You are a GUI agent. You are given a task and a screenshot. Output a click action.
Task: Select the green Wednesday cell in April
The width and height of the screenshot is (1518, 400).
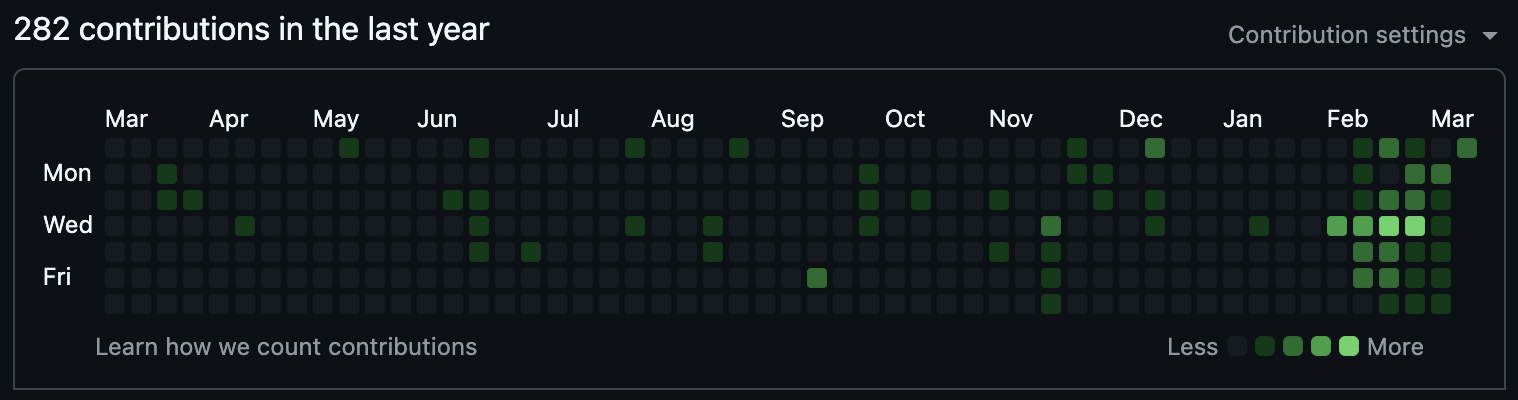245,225
